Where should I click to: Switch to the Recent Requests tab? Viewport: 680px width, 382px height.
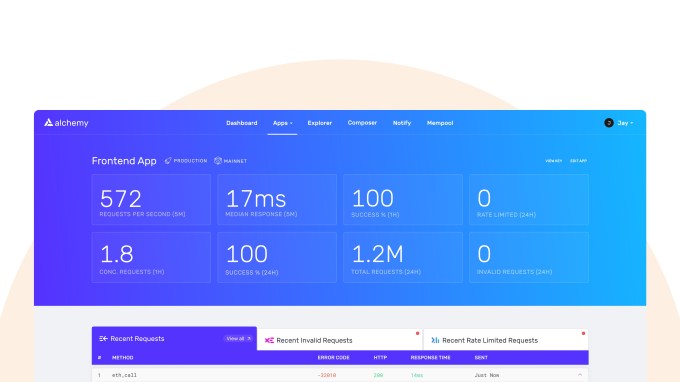tap(174, 339)
